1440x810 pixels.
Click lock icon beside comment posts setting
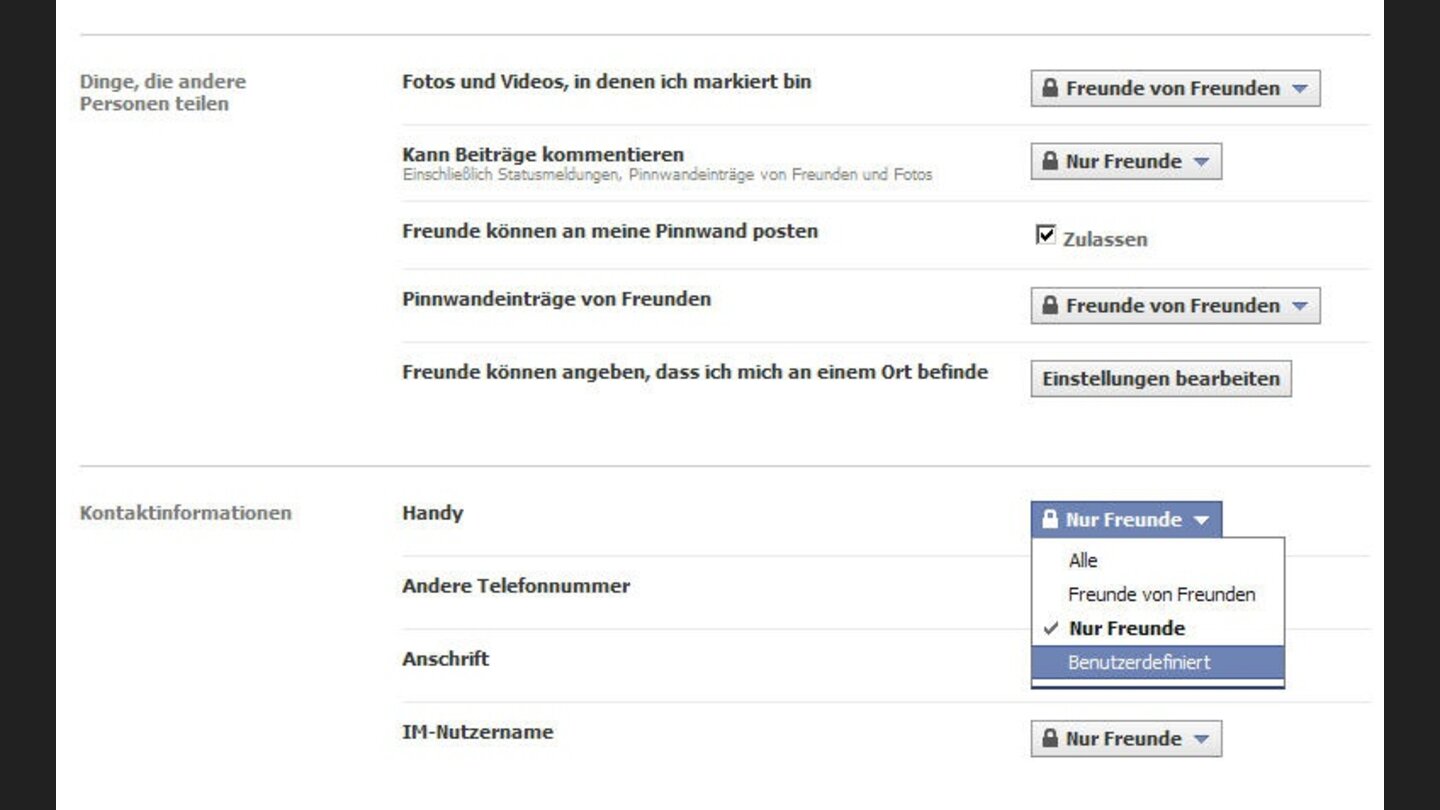pos(1049,161)
